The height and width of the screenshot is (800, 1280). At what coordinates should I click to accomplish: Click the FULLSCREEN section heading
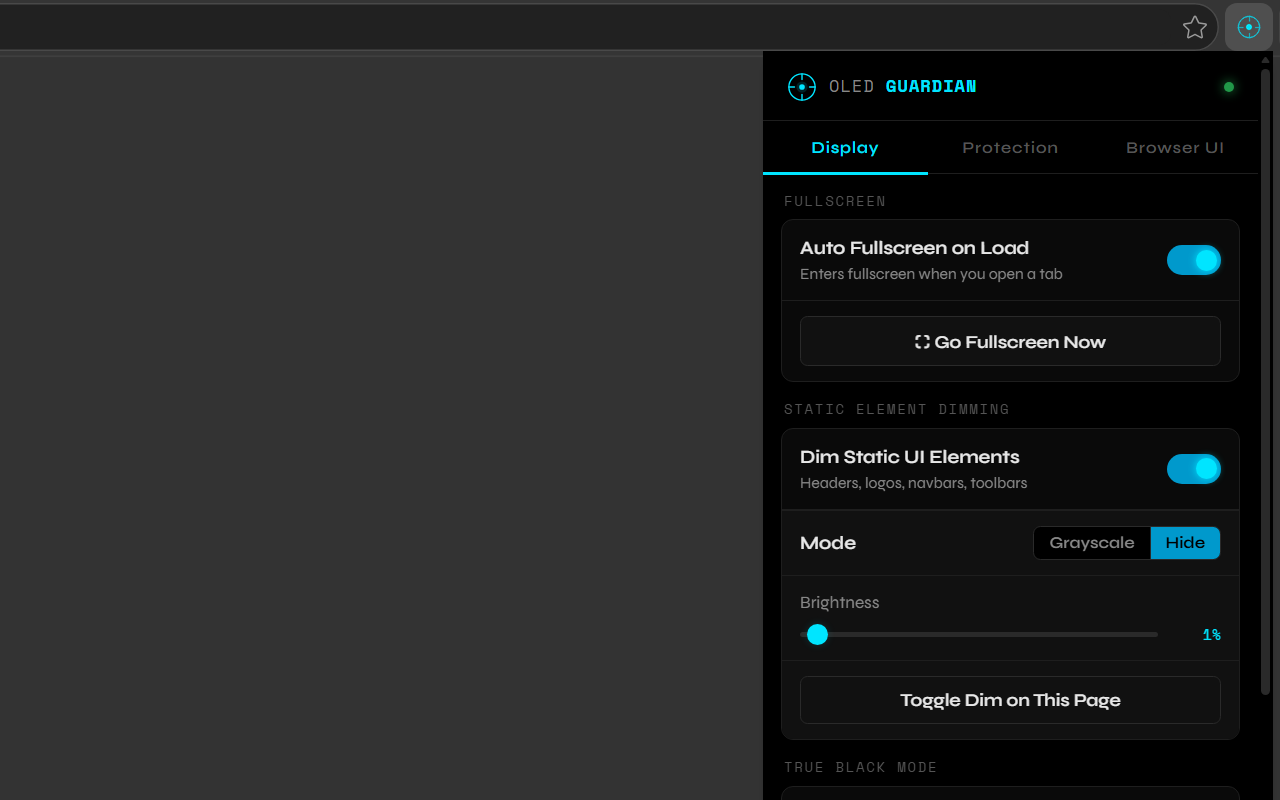(x=835, y=201)
